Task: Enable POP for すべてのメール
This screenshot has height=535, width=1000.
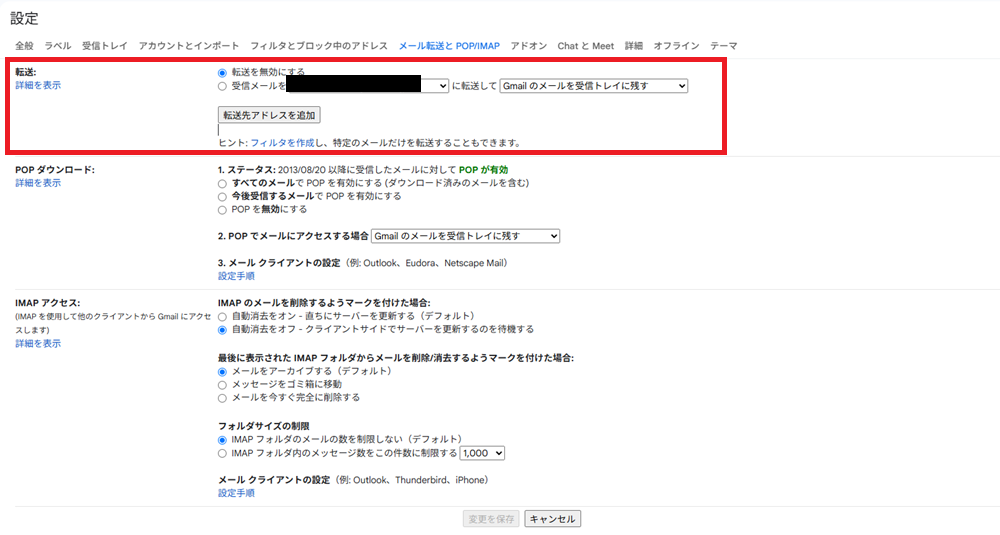Action: [x=222, y=184]
